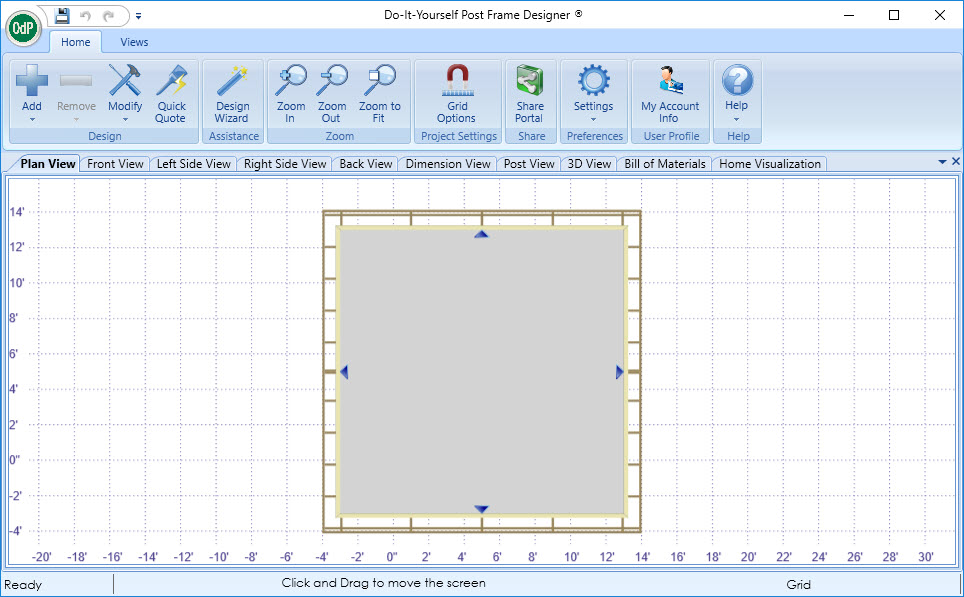Click the top blue arrow handle on the building
The height and width of the screenshot is (597, 964).
(481, 234)
